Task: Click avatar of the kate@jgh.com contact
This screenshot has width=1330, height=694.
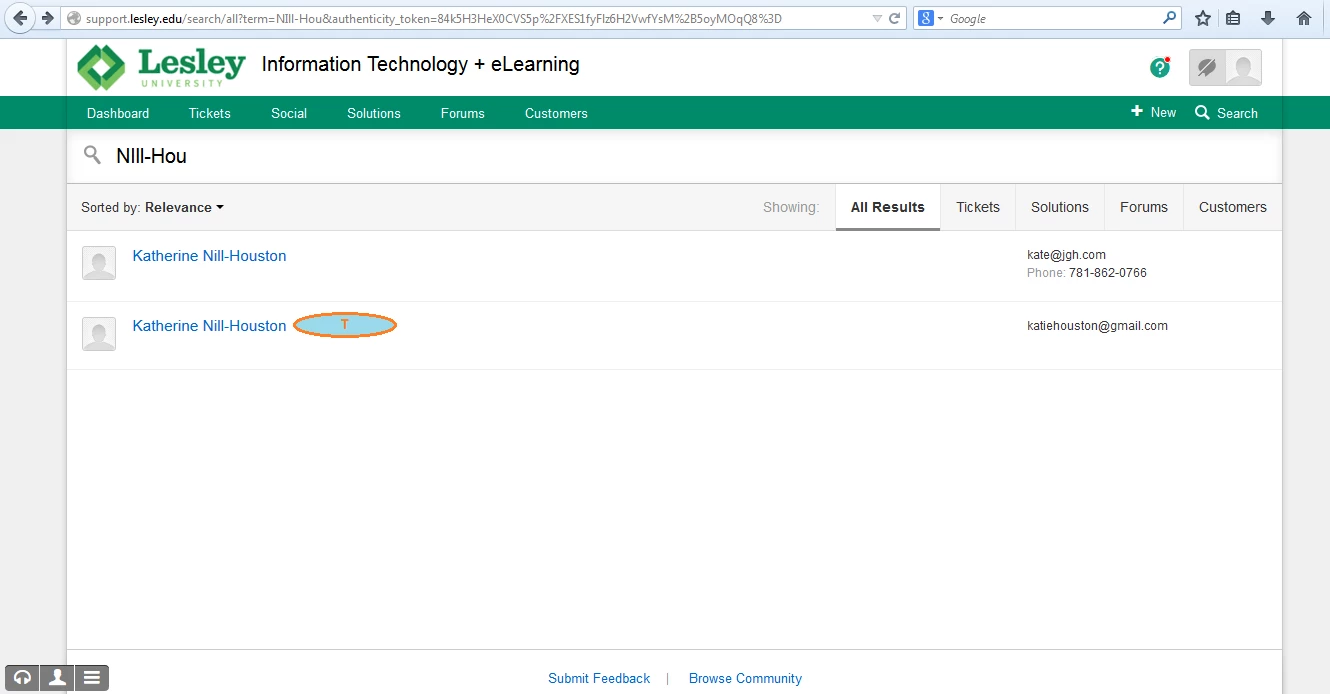Action: 99,263
